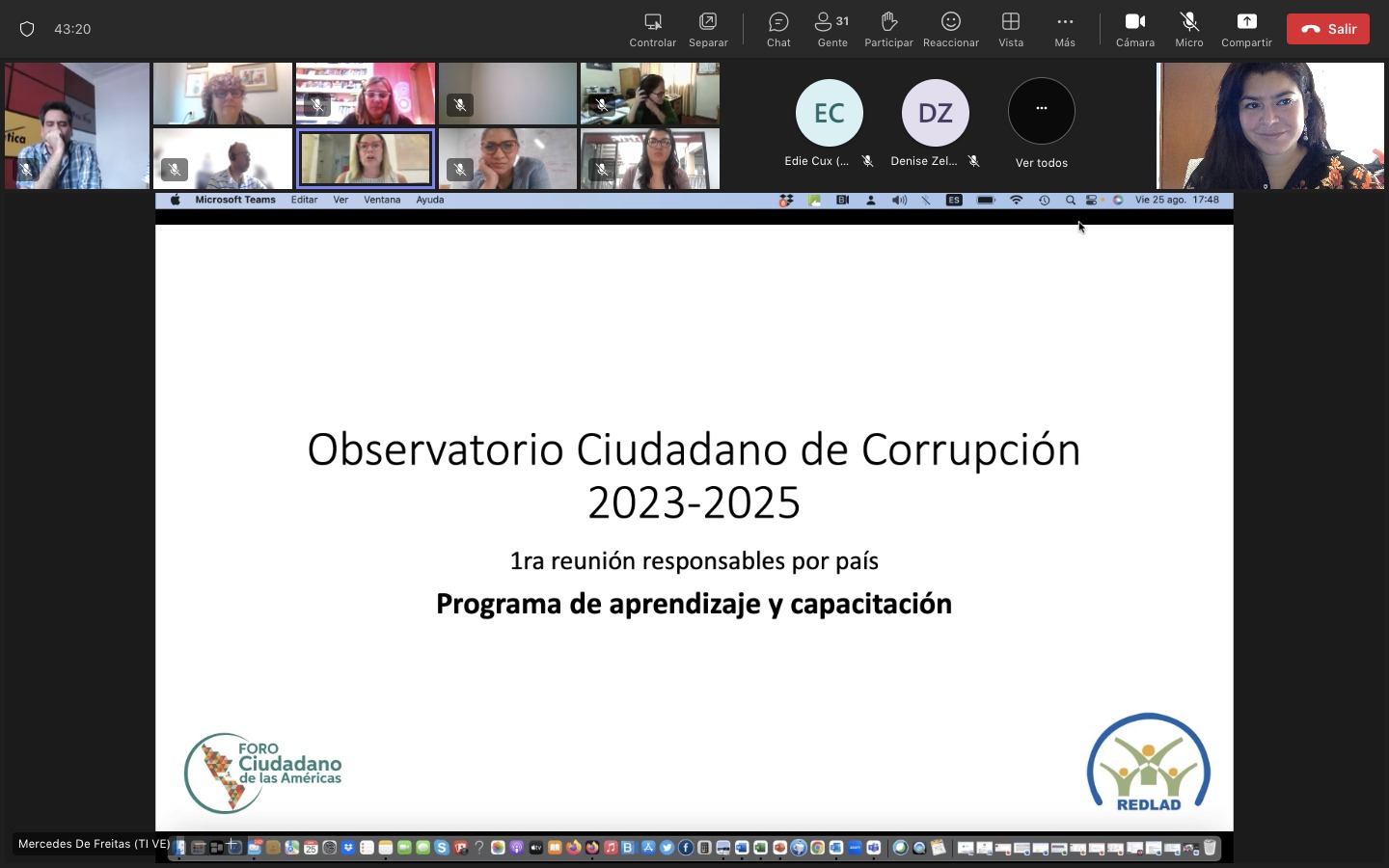Select the highlighted active speaker video thumbnail
The image size is (1389, 868).
pyautogui.click(x=365, y=158)
